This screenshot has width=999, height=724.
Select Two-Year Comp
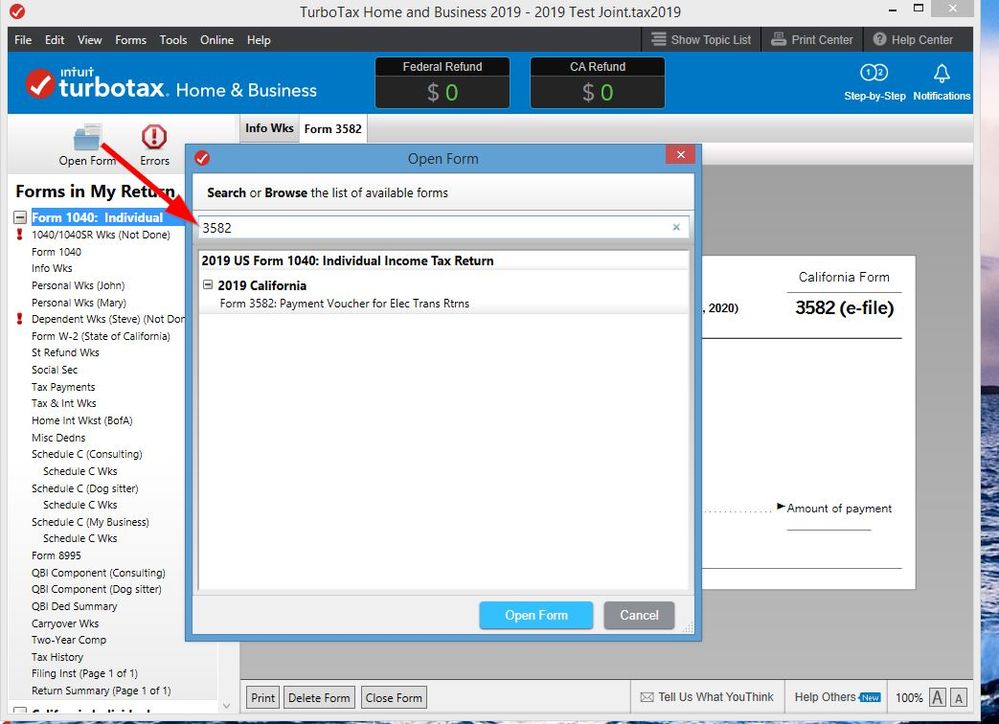(x=69, y=640)
